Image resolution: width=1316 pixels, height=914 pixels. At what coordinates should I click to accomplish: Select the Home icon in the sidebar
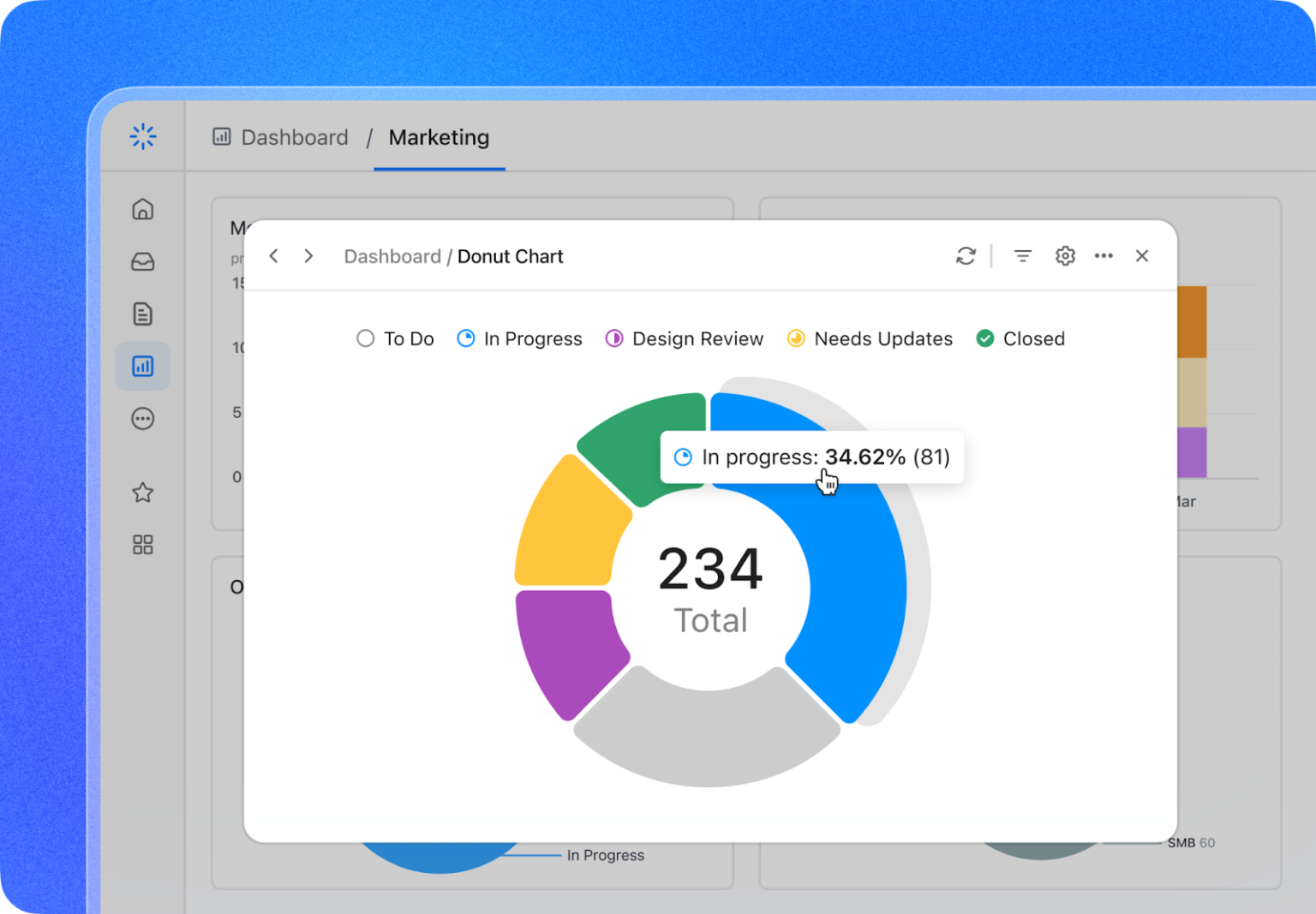pos(142,208)
